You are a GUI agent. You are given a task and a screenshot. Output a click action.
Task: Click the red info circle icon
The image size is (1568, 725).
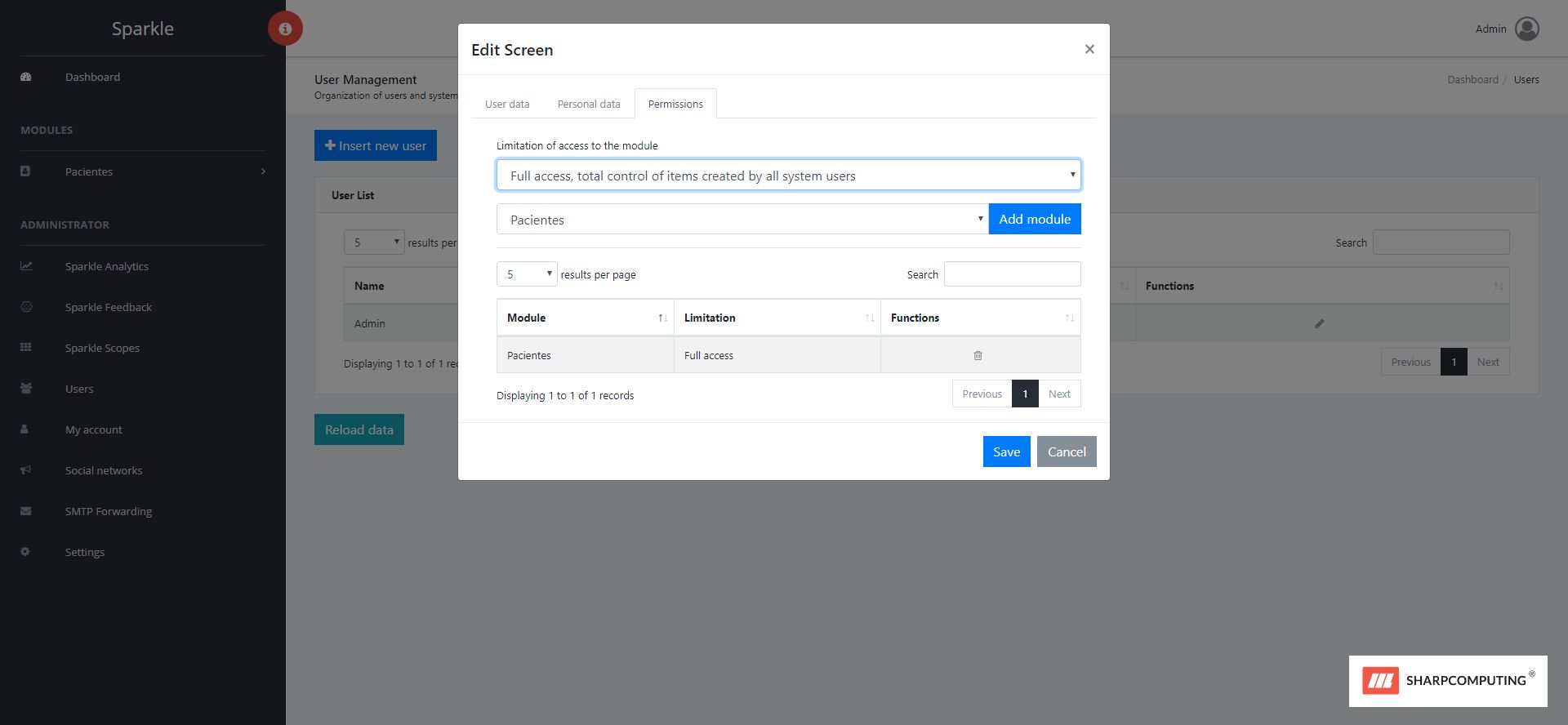coord(285,29)
